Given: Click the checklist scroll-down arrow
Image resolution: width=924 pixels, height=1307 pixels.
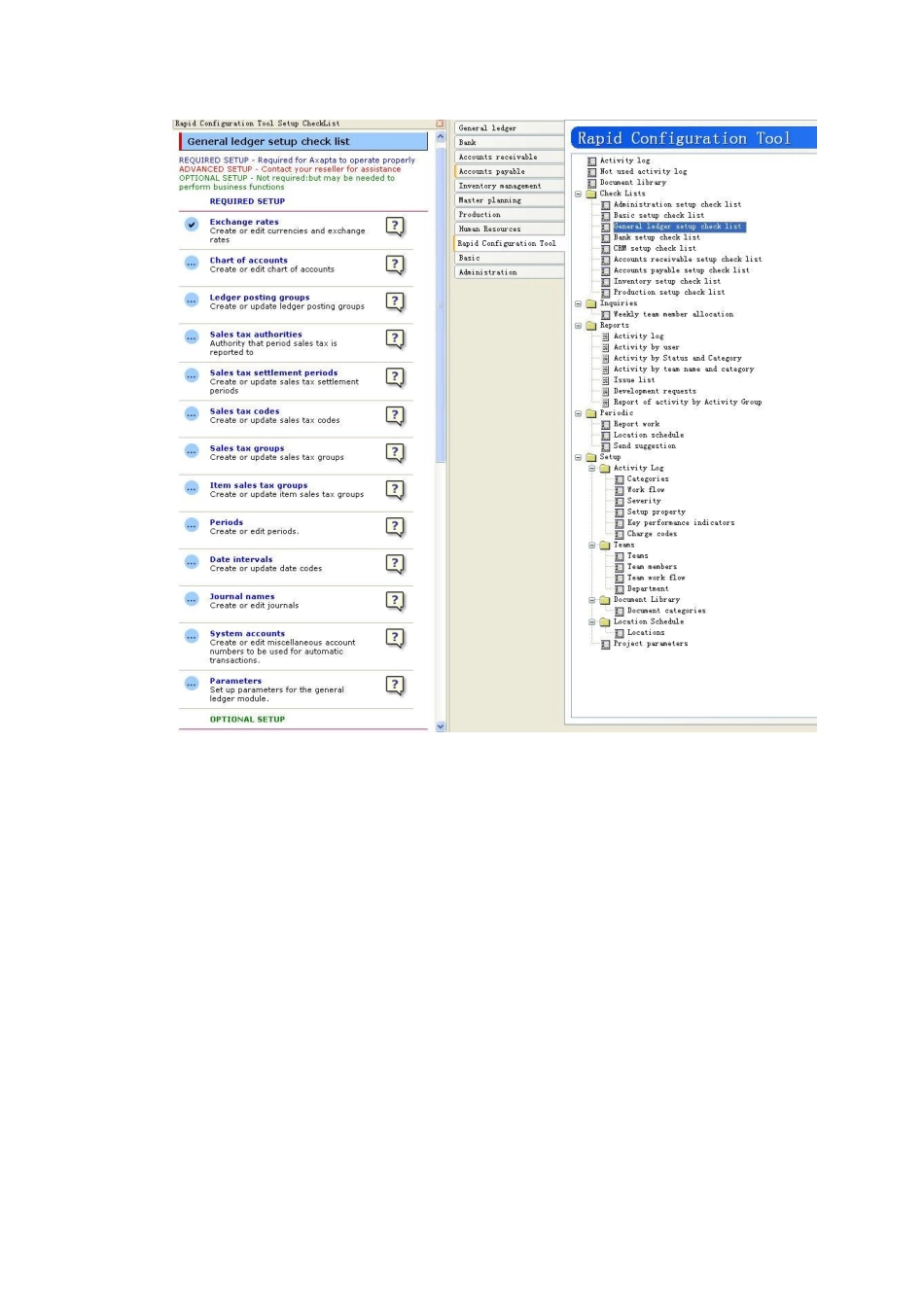Looking at the screenshot, I should pos(441,725).
